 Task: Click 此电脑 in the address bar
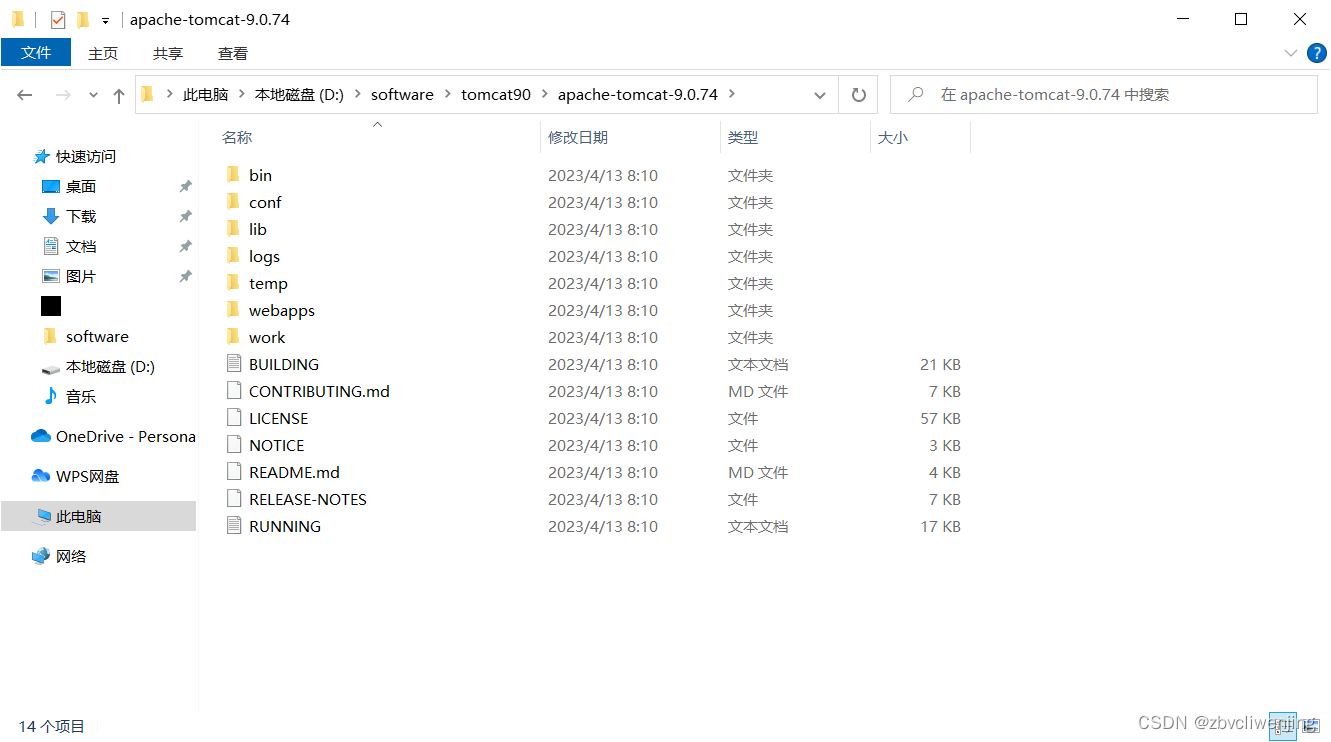click(206, 94)
